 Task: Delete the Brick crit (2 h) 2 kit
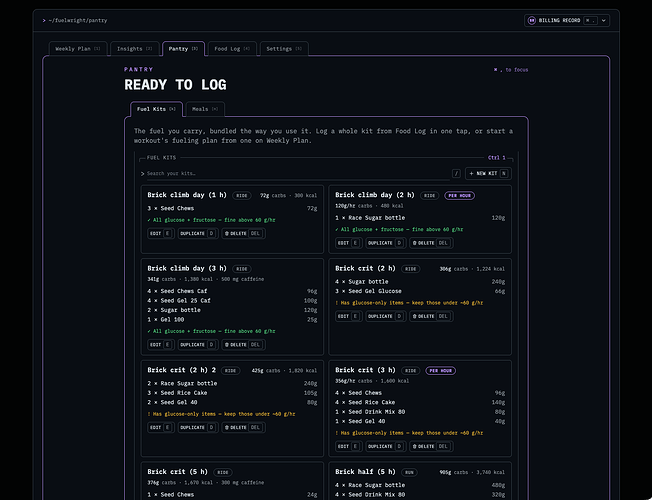pos(243,427)
